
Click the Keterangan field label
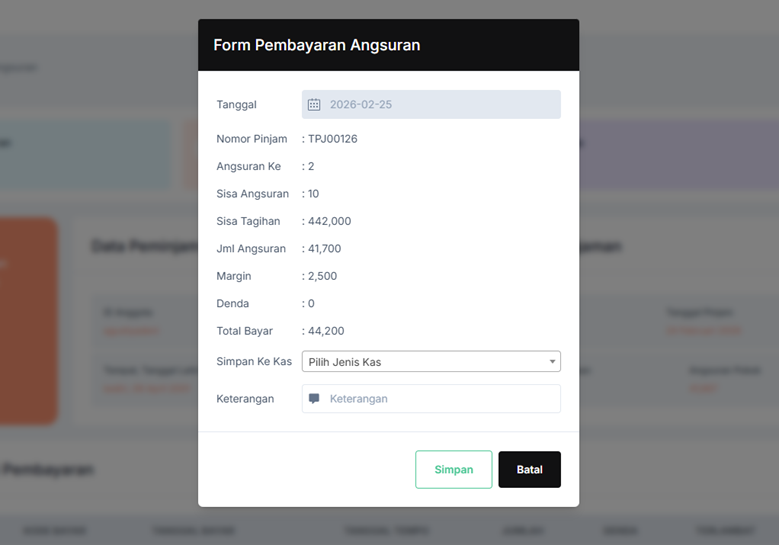[245, 398]
